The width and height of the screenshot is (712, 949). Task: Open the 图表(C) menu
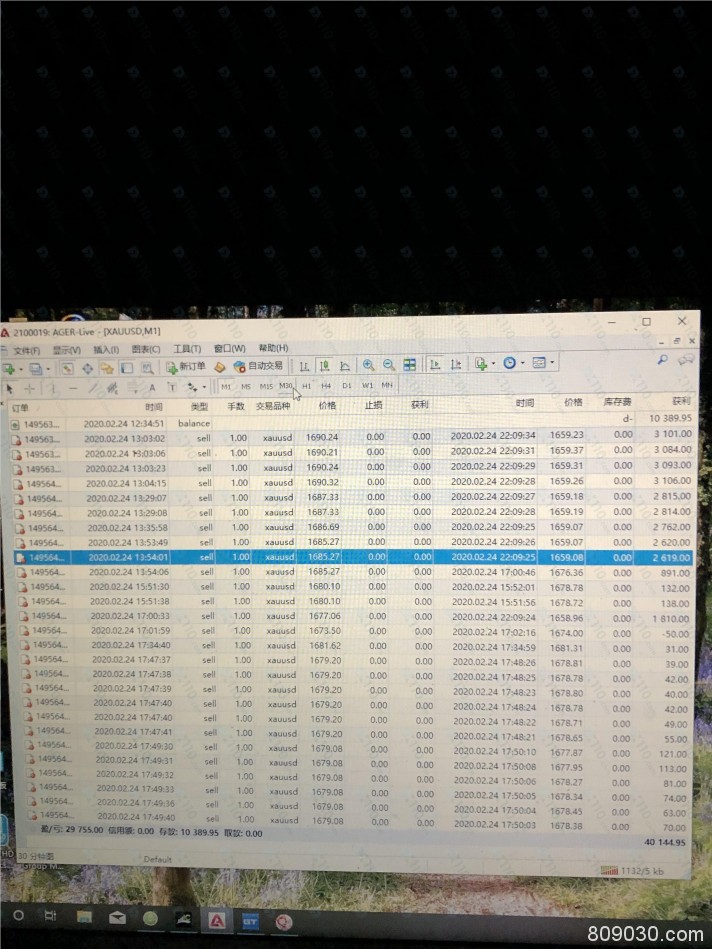click(145, 349)
